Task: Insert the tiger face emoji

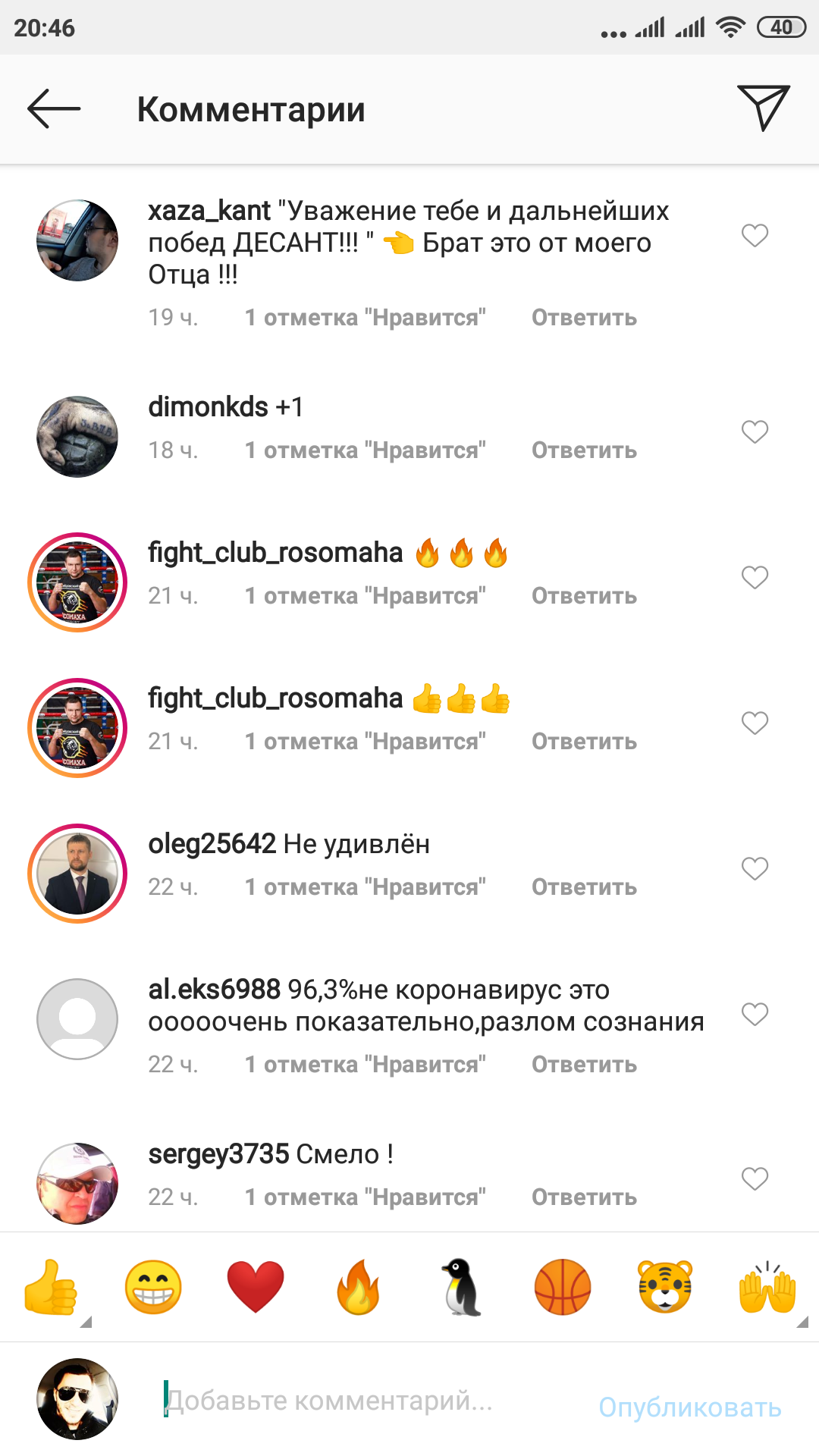Action: [665, 1287]
